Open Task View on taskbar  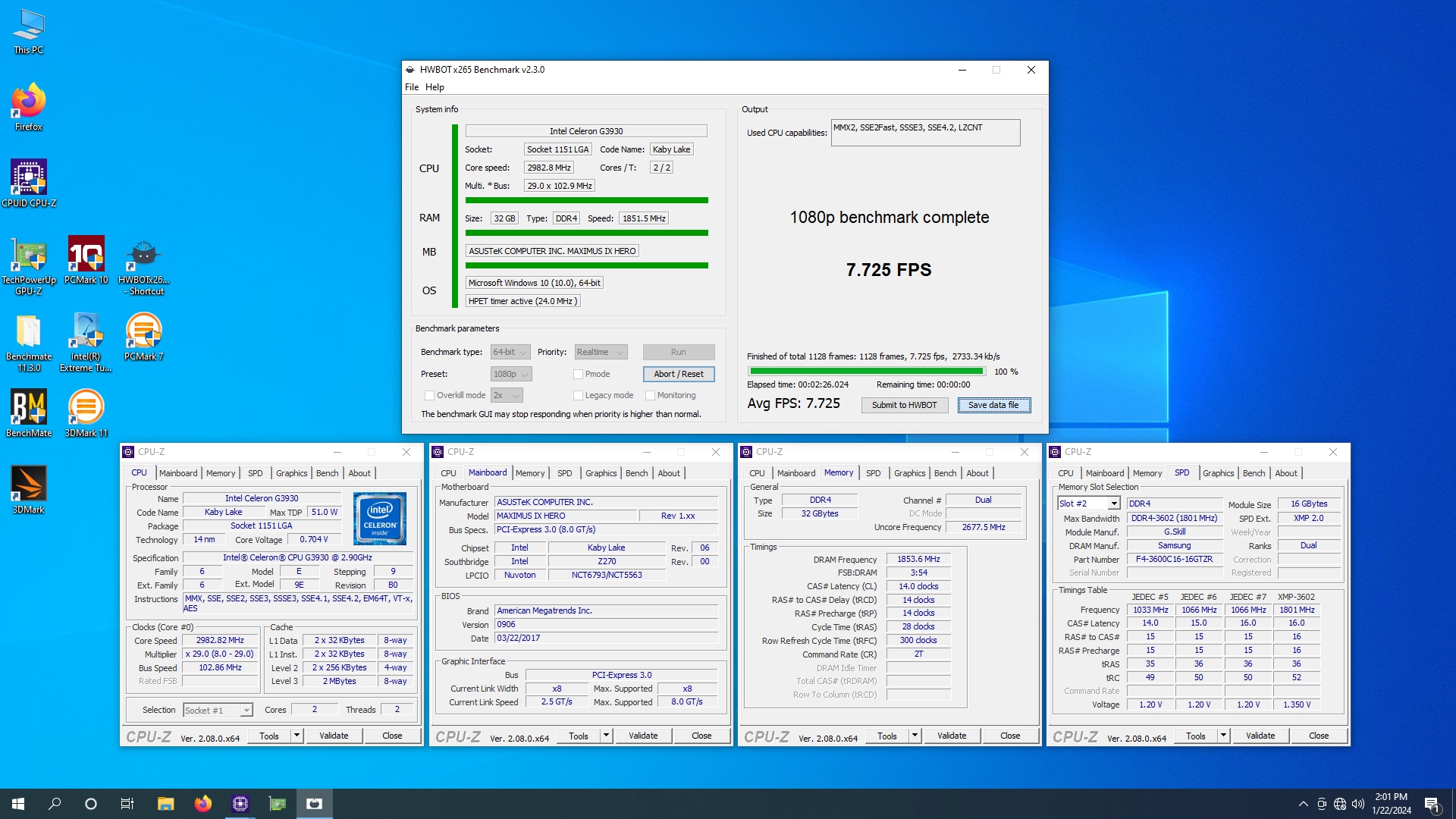pos(127,804)
